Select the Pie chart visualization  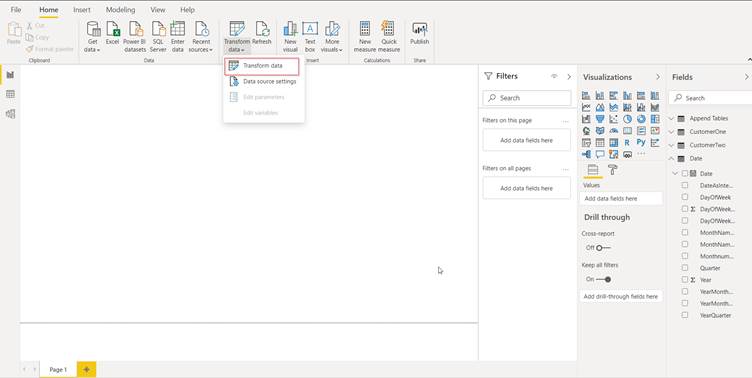[x=627, y=119]
